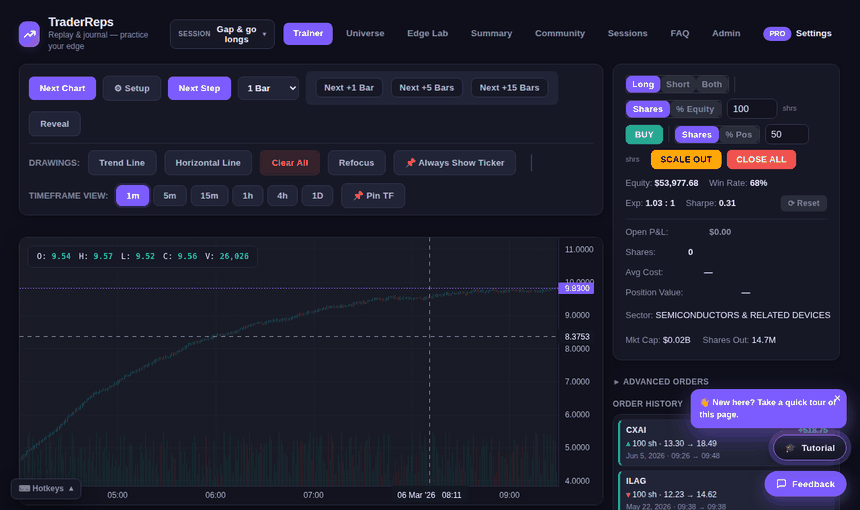Click the TraderReps logo icon
The width and height of the screenshot is (860, 510).
click(x=29, y=34)
